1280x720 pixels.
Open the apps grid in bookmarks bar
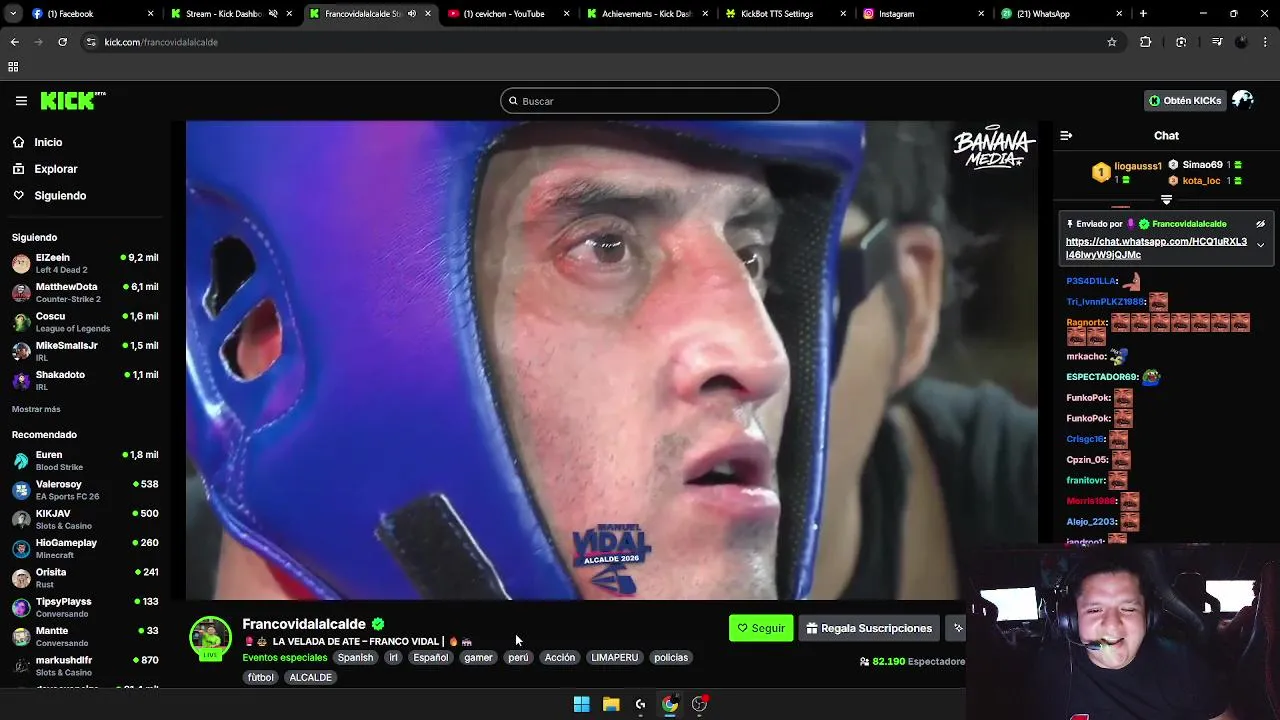(x=13, y=67)
